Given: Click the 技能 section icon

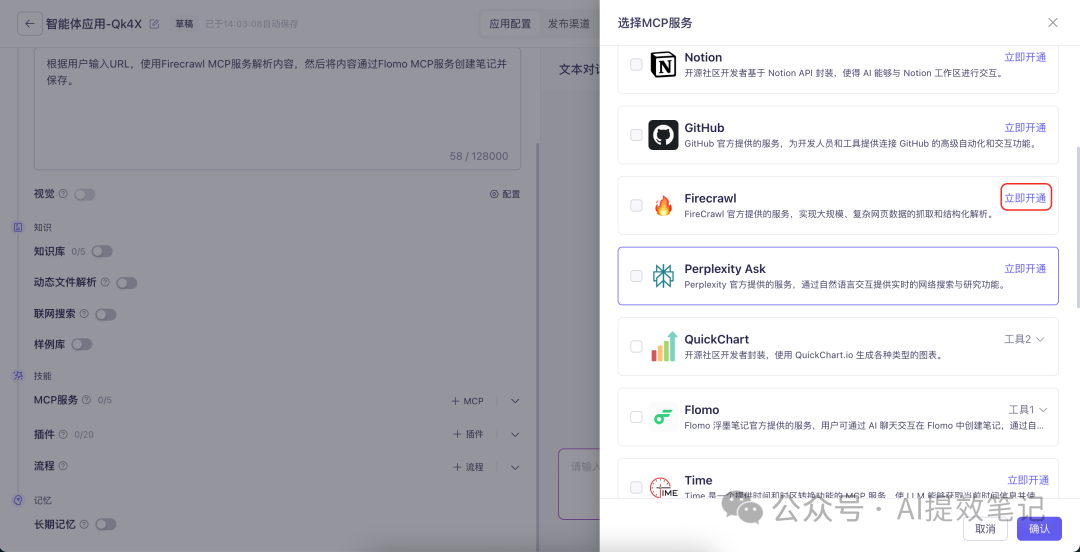Looking at the screenshot, I should pyautogui.click(x=19, y=376).
